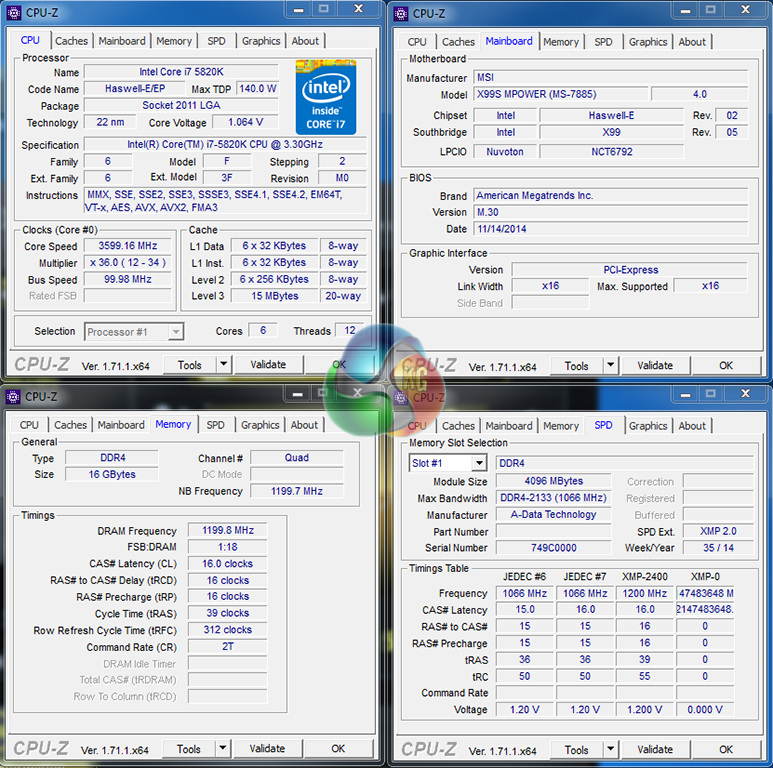Screen dimensions: 773x768
Task: Click Tools button in the SPD window
Action: coord(577,750)
